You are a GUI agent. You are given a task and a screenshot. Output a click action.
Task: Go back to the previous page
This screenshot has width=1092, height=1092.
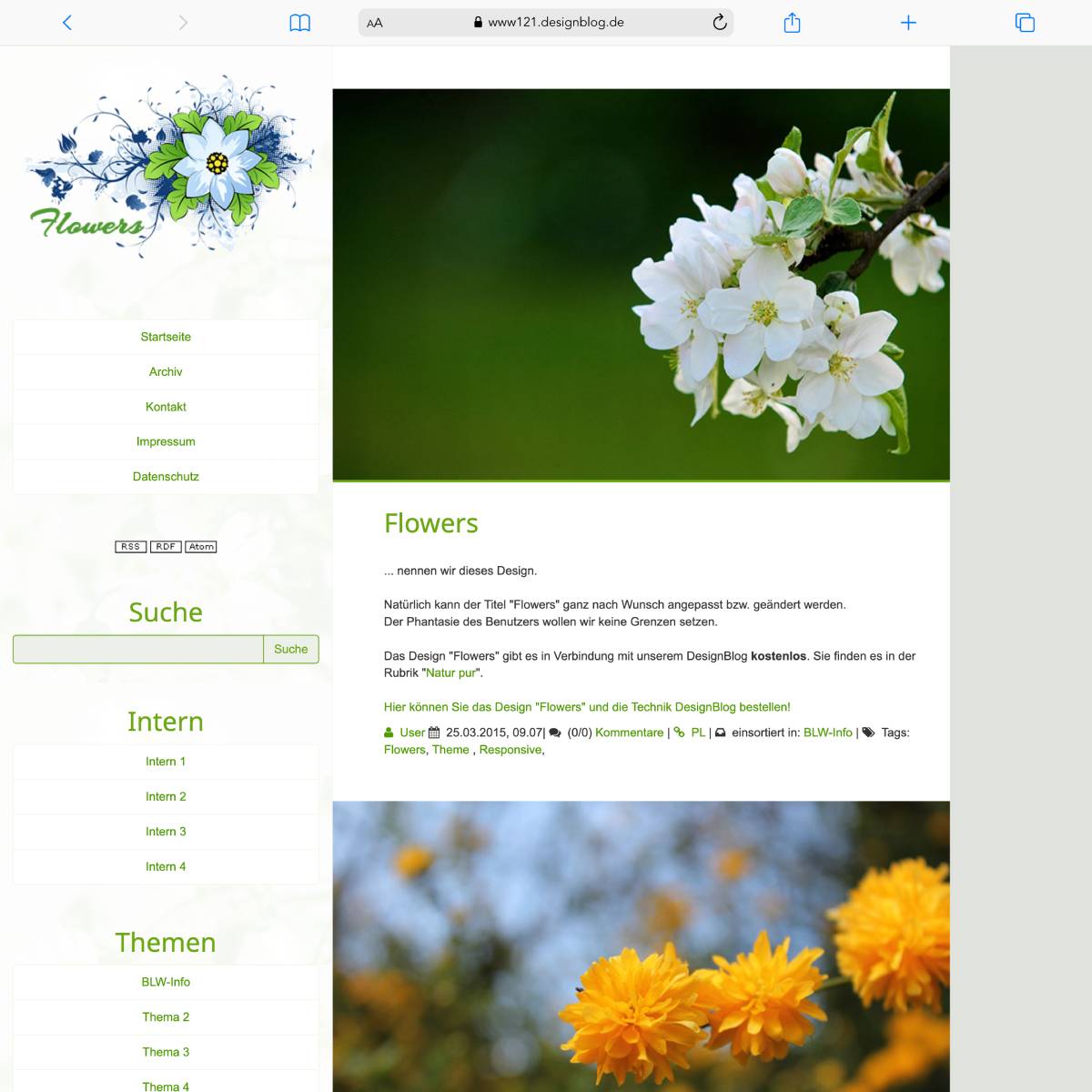66,22
